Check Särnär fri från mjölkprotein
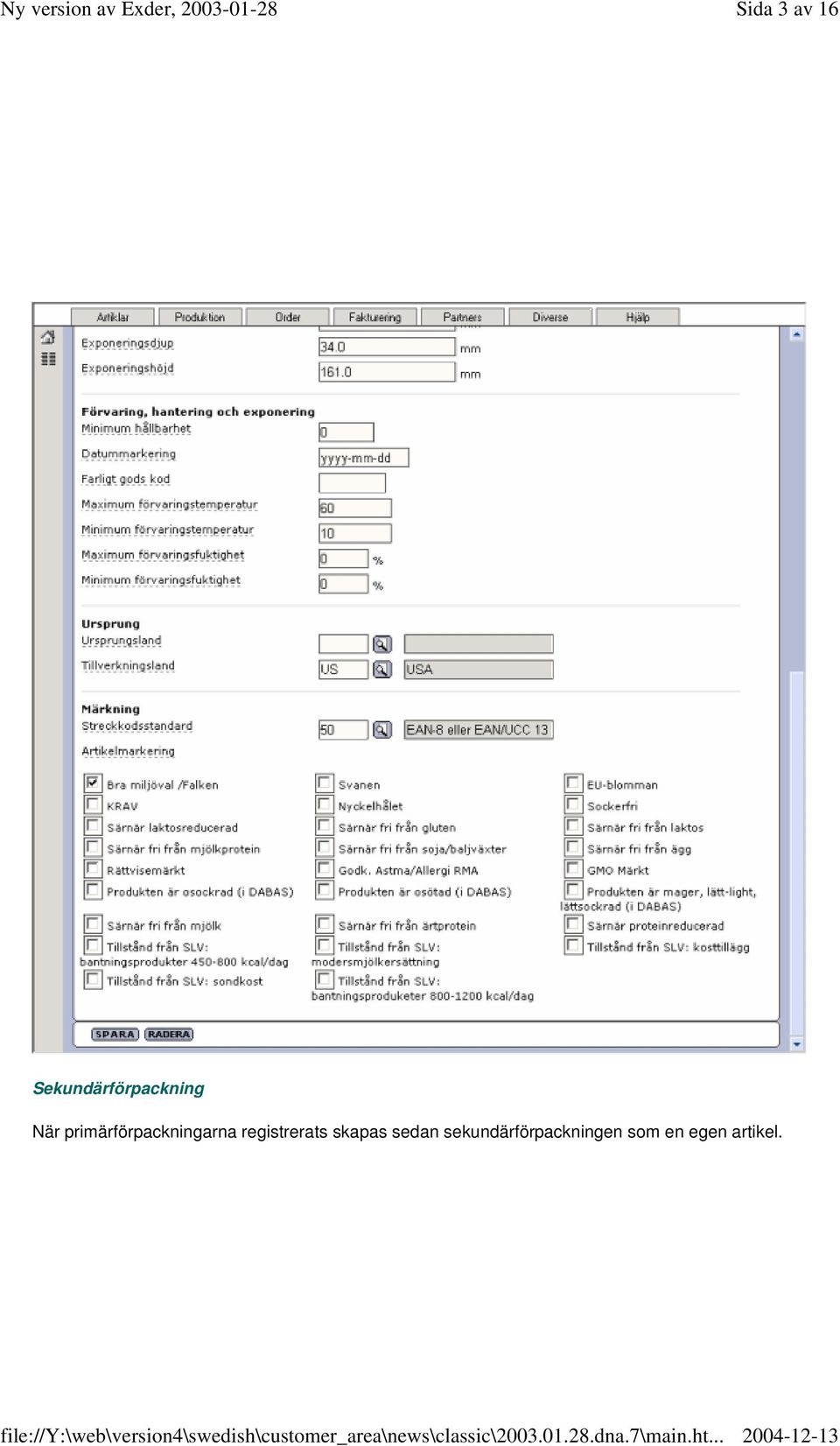 pos(93,847)
